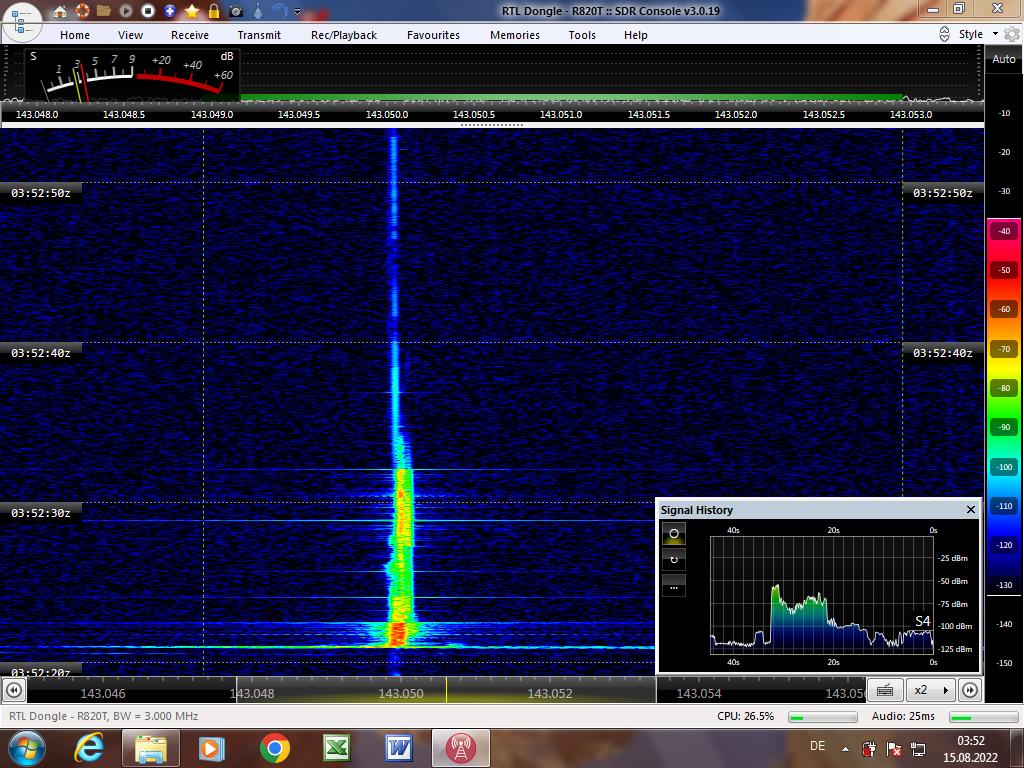Viewport: 1024px width, 768px height.
Task: Click 143.046 on the bottom frequency bar
Action: click(x=103, y=694)
